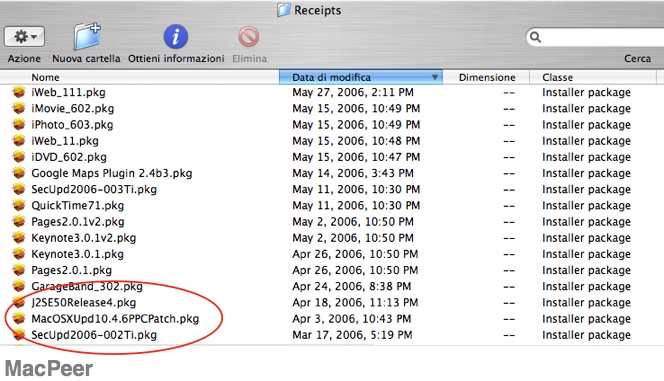
Task: Select file name iMovie_602.pkg
Action: (72, 108)
